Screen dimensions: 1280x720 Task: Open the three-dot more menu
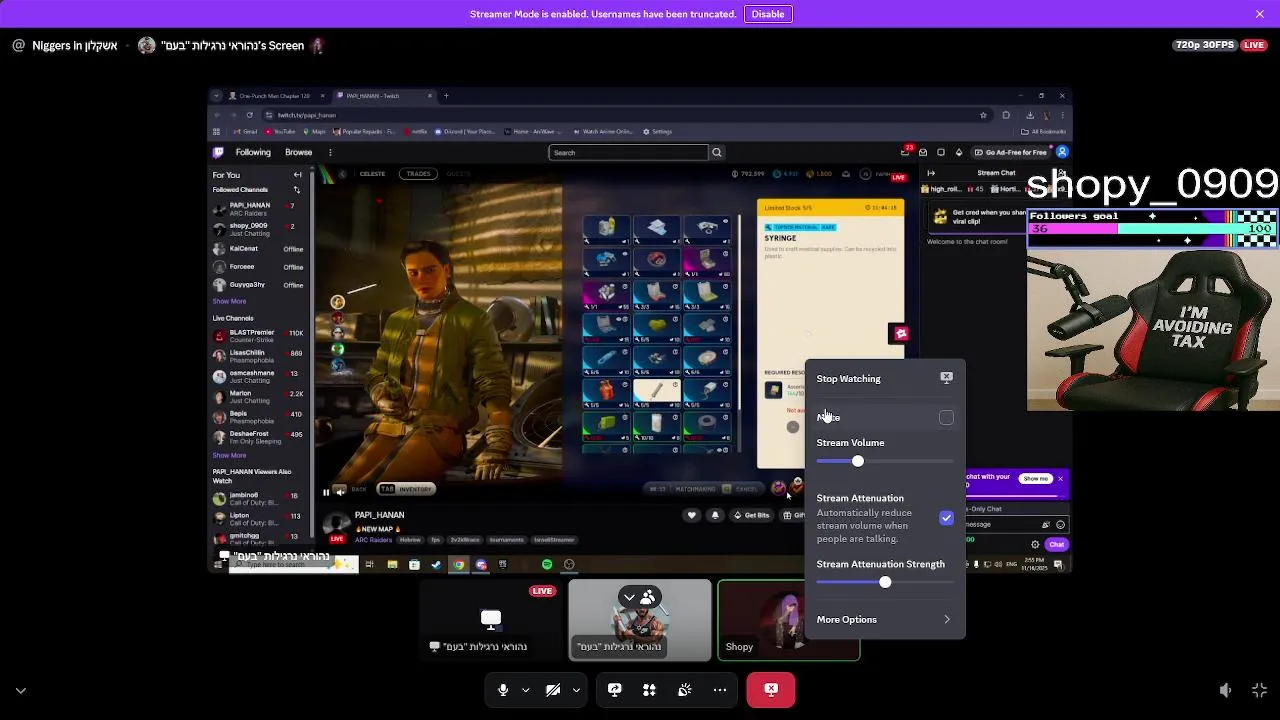pos(720,690)
